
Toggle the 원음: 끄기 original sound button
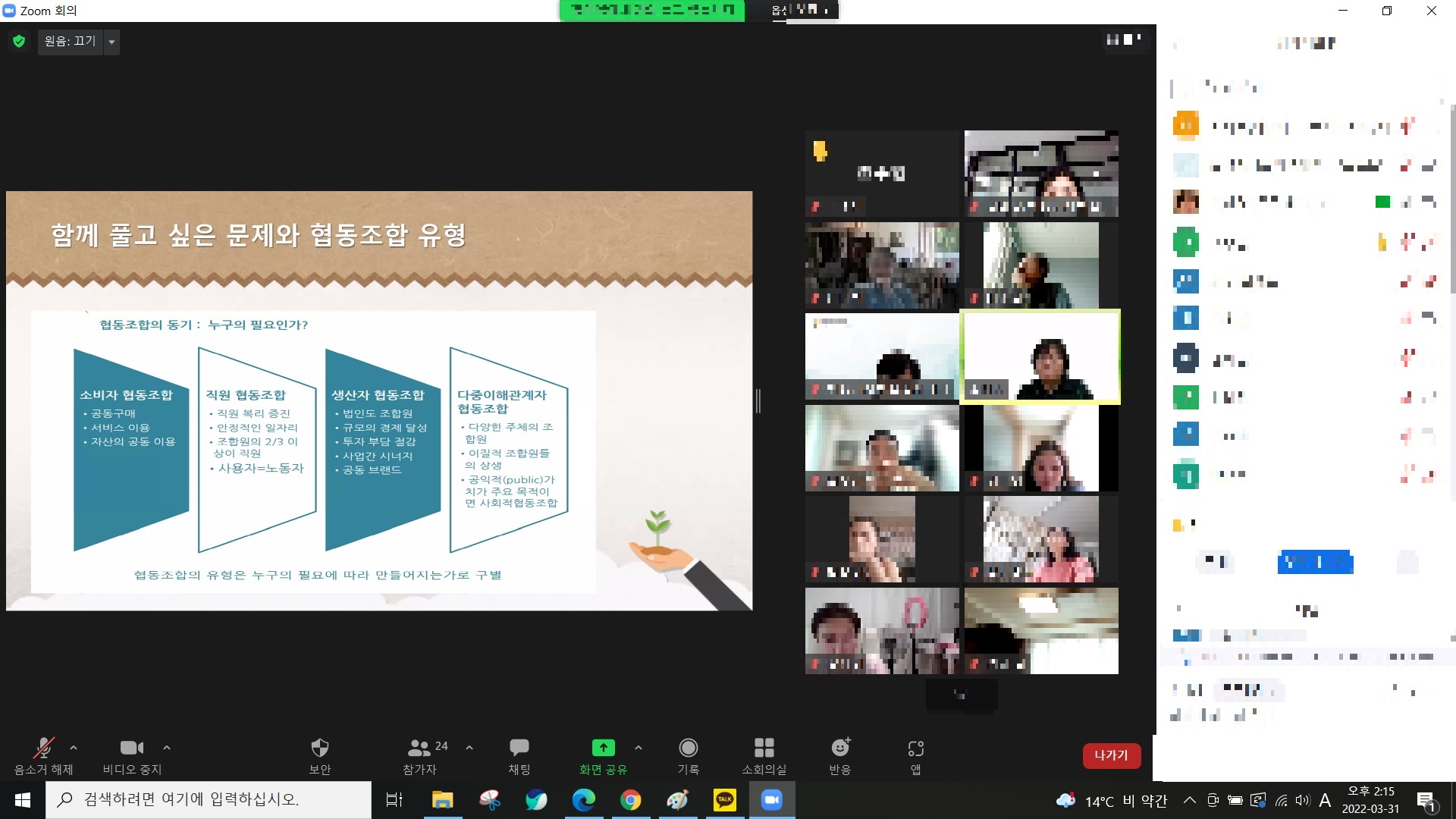point(71,41)
